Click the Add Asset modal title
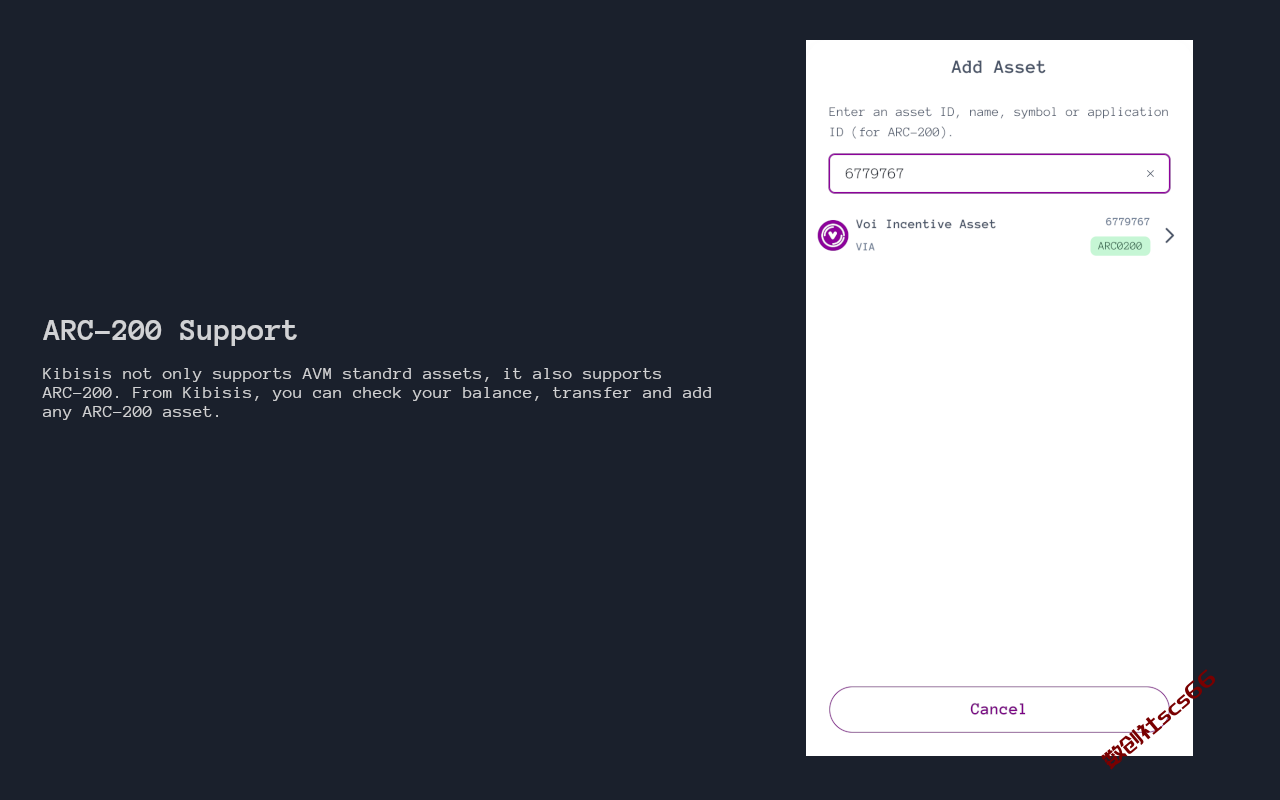The image size is (1280, 800). (x=998, y=67)
